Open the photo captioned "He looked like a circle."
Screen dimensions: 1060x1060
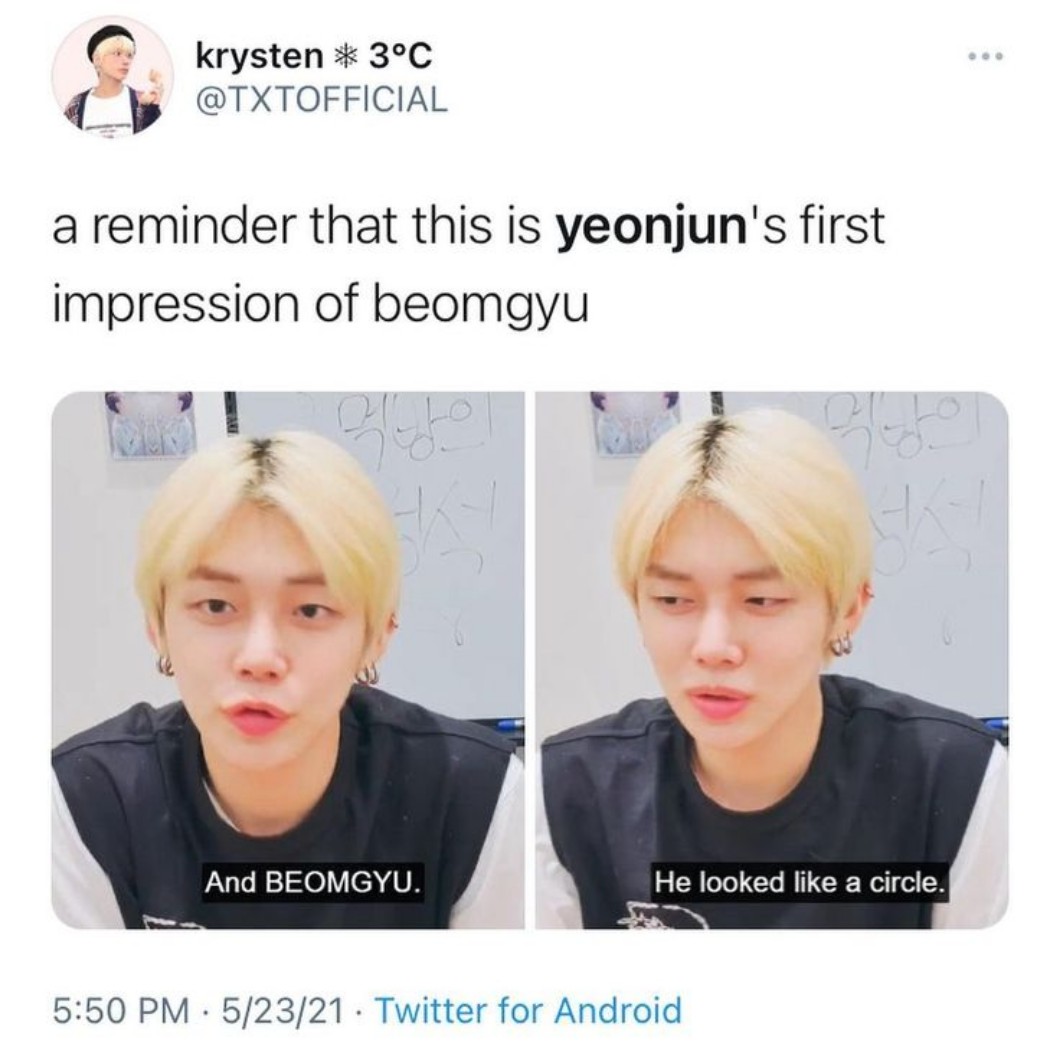772,660
